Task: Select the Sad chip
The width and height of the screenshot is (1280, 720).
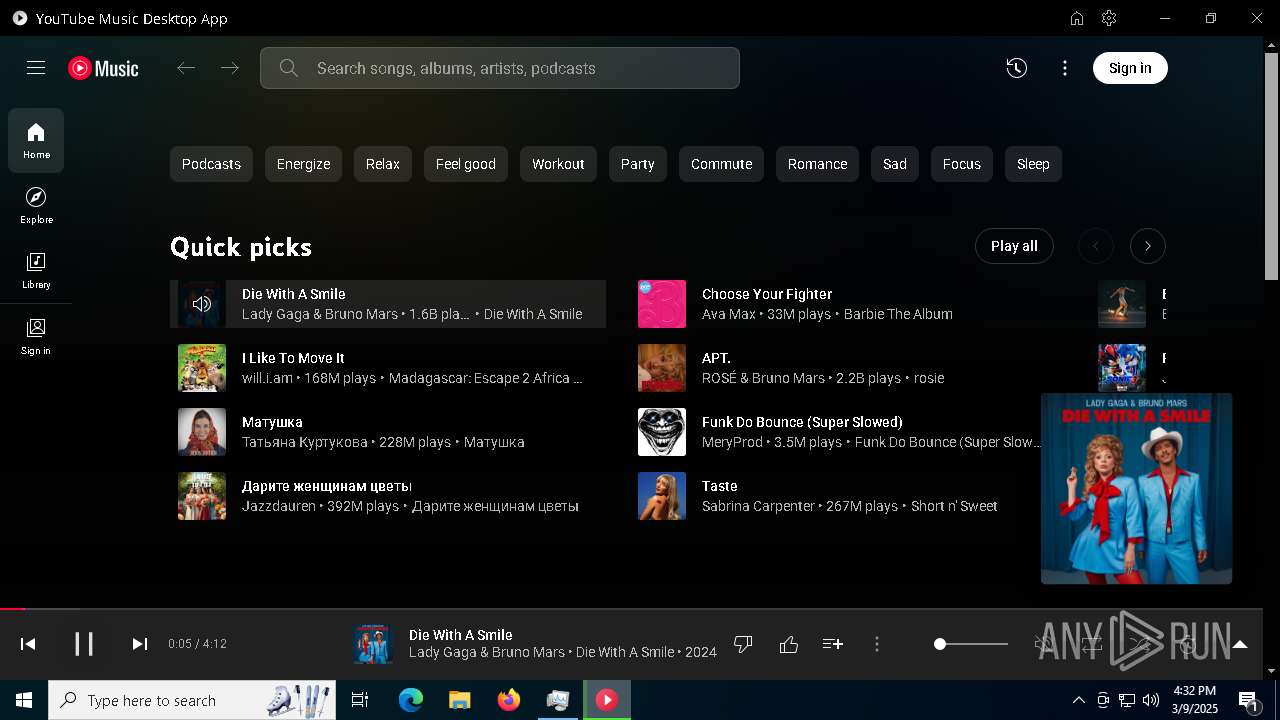Action: (x=895, y=164)
